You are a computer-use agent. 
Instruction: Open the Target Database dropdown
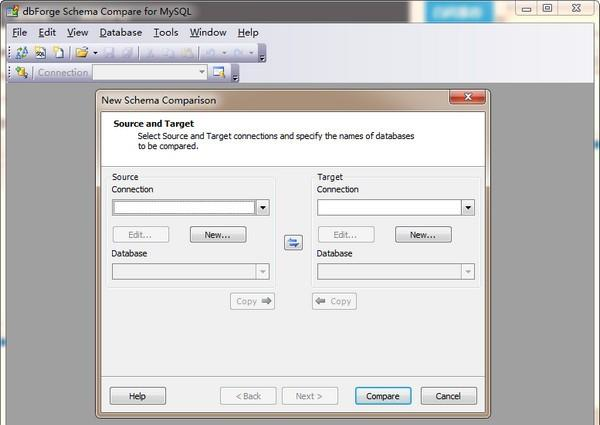[x=396, y=272]
